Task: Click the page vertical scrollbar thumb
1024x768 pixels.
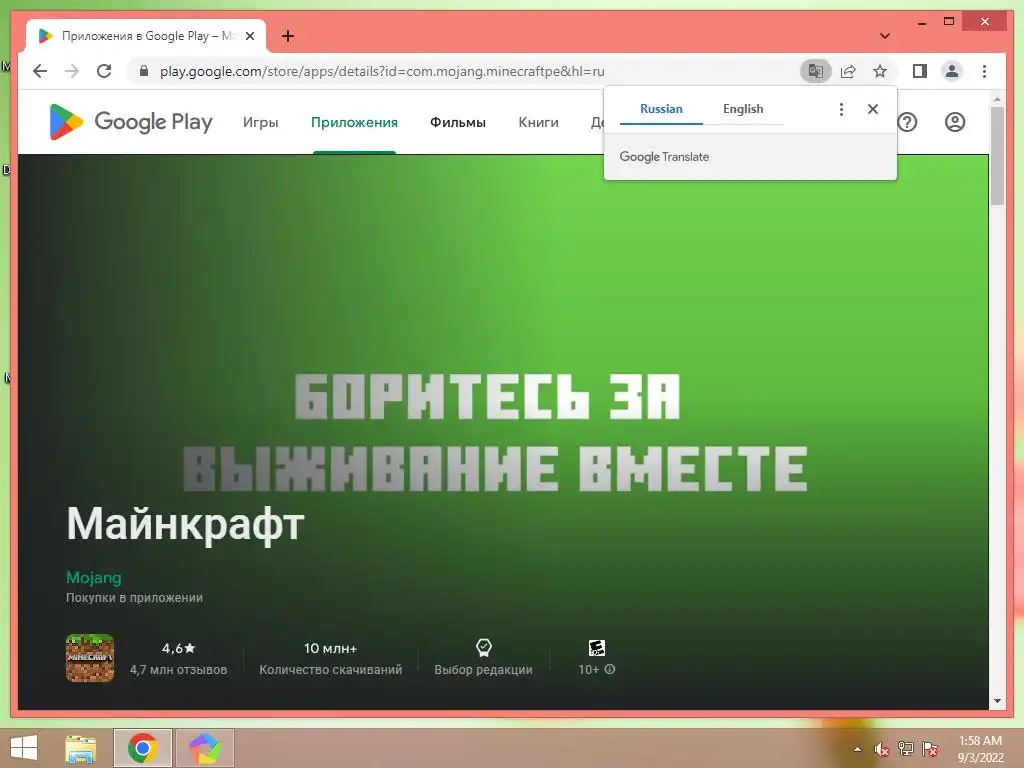Action: 997,155
